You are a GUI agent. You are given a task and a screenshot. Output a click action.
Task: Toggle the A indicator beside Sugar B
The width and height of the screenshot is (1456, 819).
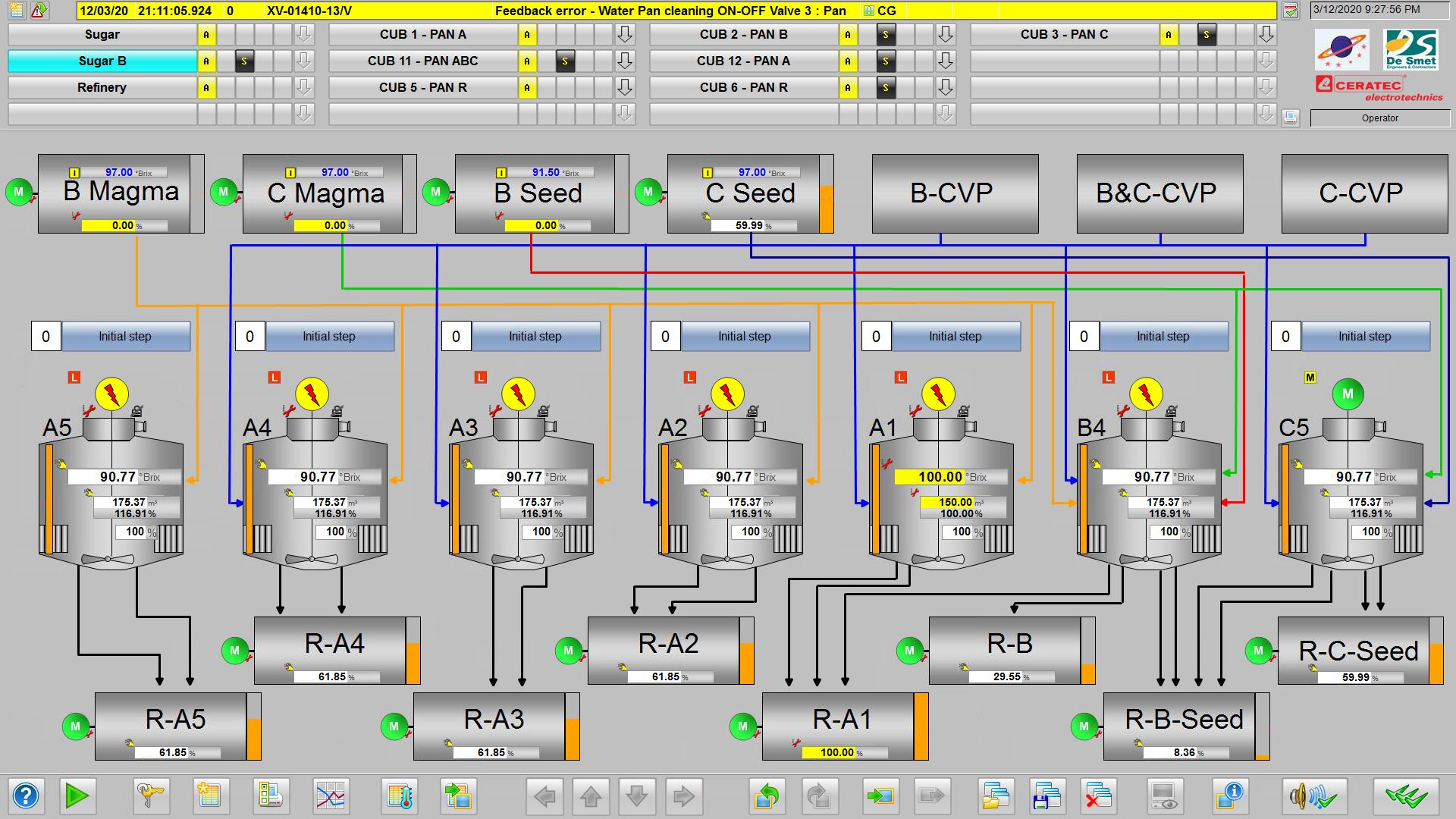206,61
